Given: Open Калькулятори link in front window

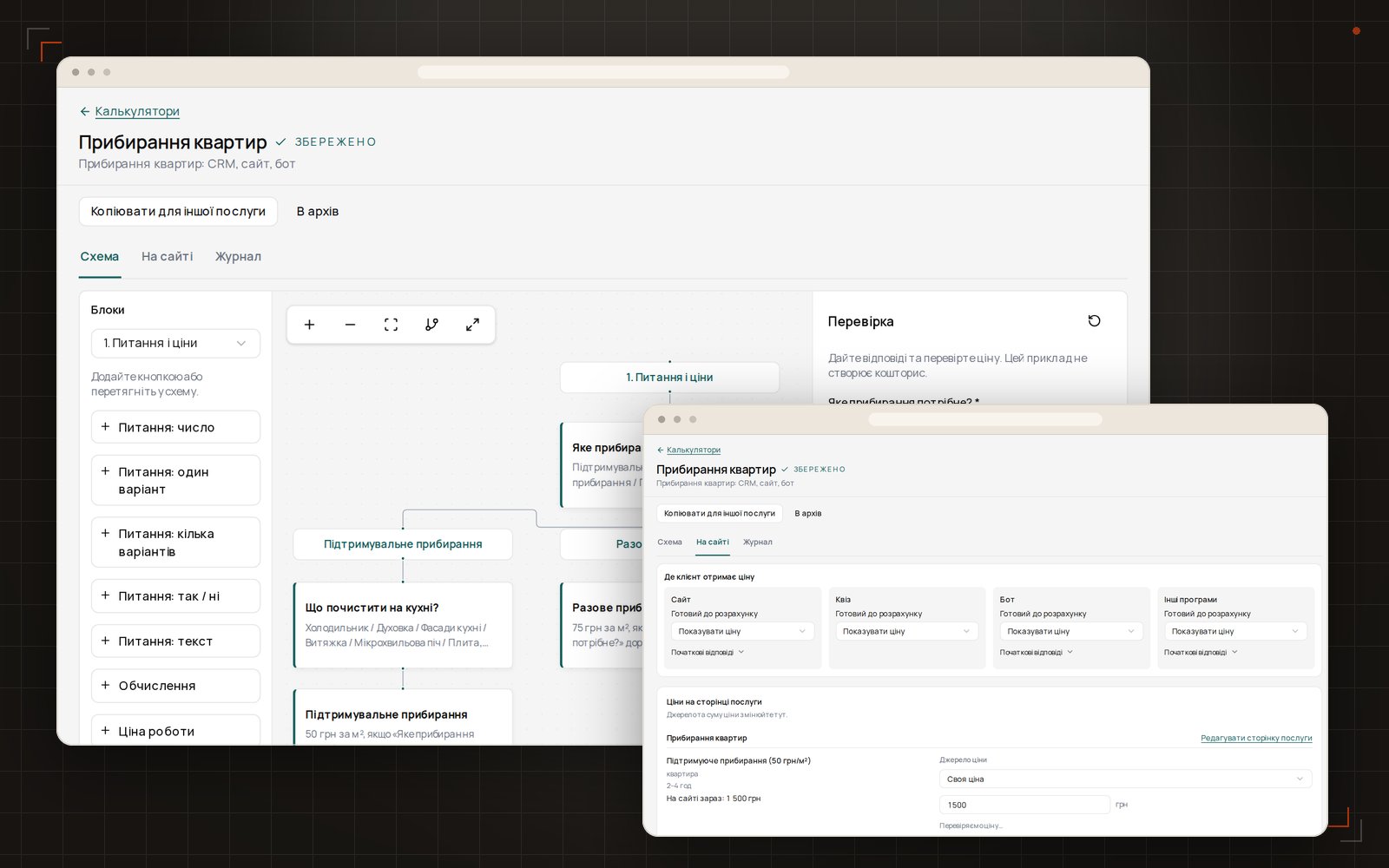Looking at the screenshot, I should (x=694, y=450).
